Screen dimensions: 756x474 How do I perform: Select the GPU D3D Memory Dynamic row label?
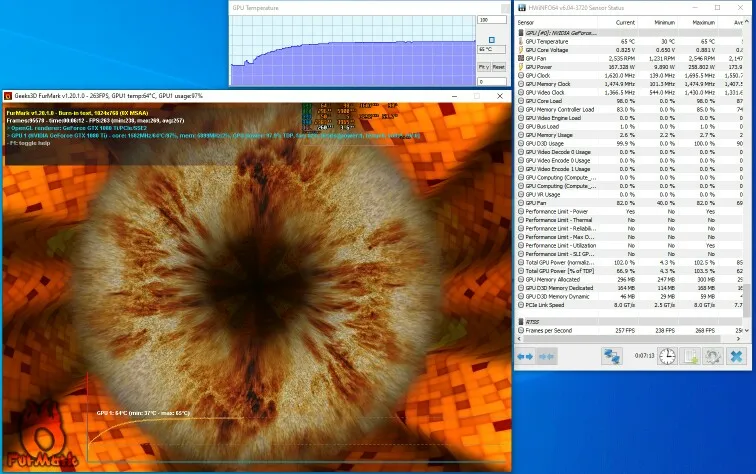click(557, 297)
